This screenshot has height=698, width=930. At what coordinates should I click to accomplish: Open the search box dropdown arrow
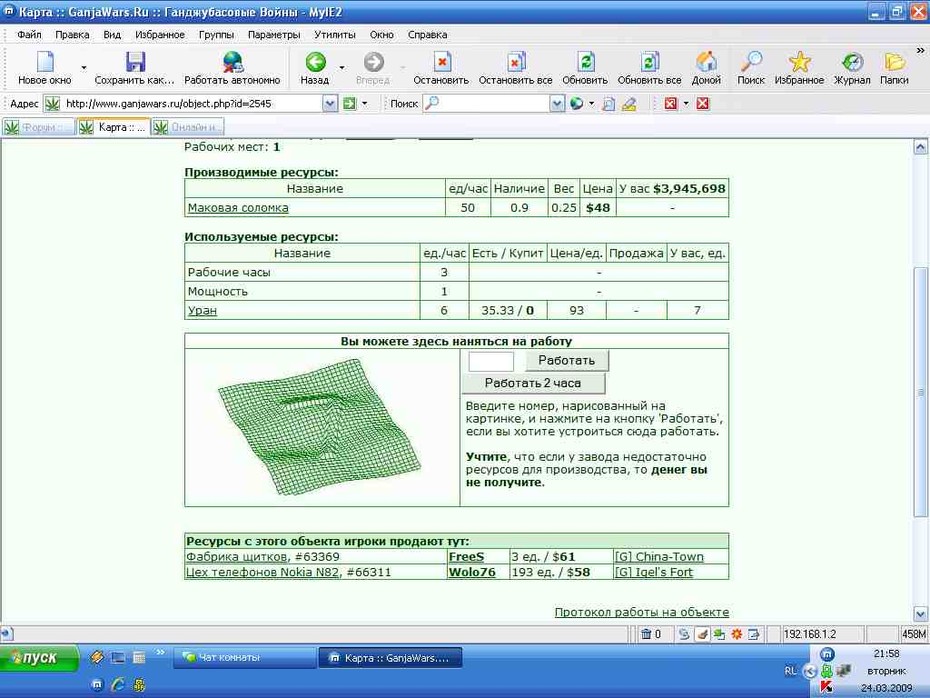click(556, 104)
